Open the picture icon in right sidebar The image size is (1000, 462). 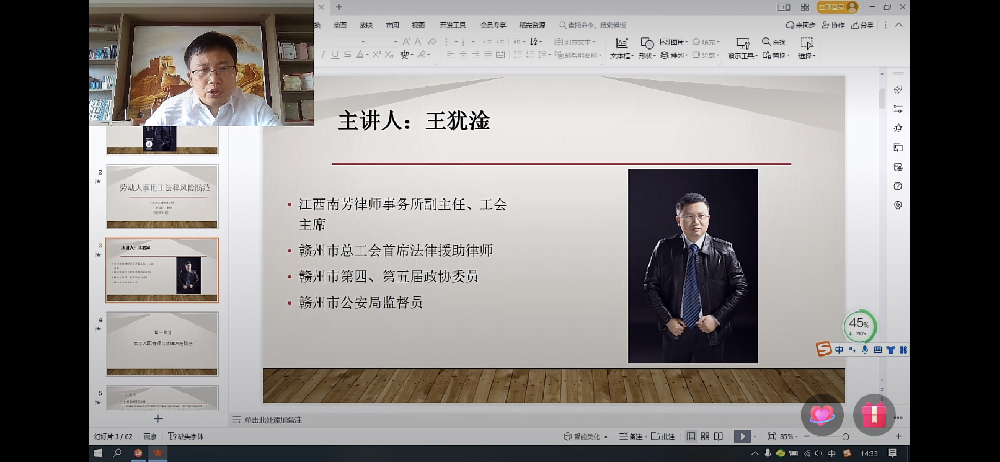898,167
